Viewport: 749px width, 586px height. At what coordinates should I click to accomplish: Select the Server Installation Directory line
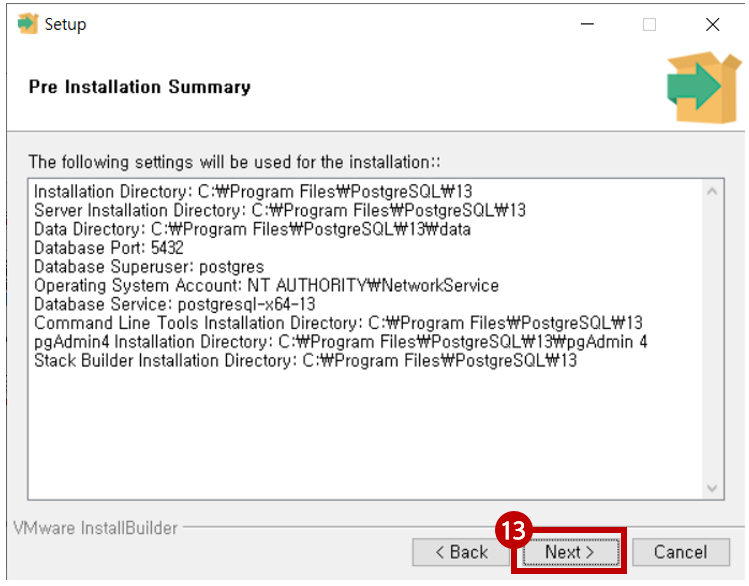279,210
